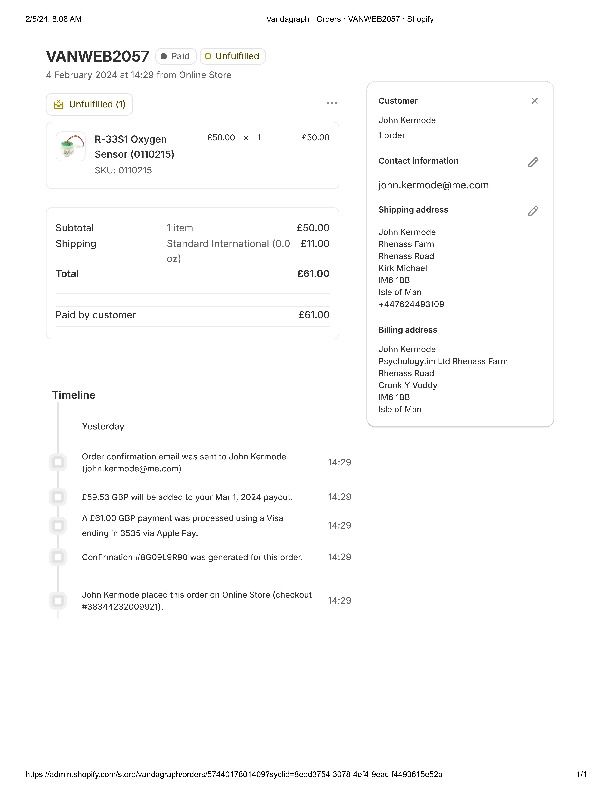Click the Shipping address edit pencil
This screenshot has width=612, height=792.
coord(533,211)
